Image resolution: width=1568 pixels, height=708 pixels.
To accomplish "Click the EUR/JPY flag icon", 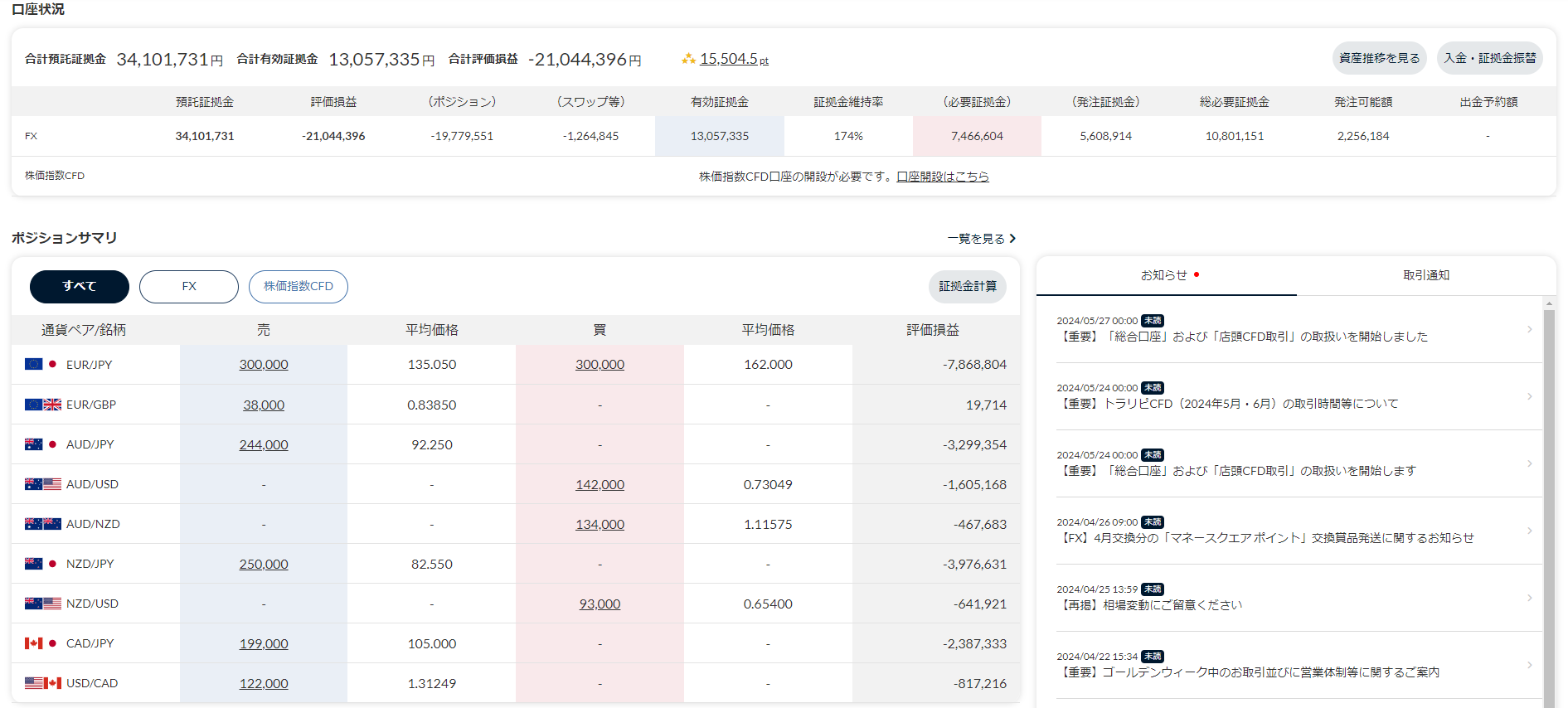I will pyautogui.click(x=42, y=364).
